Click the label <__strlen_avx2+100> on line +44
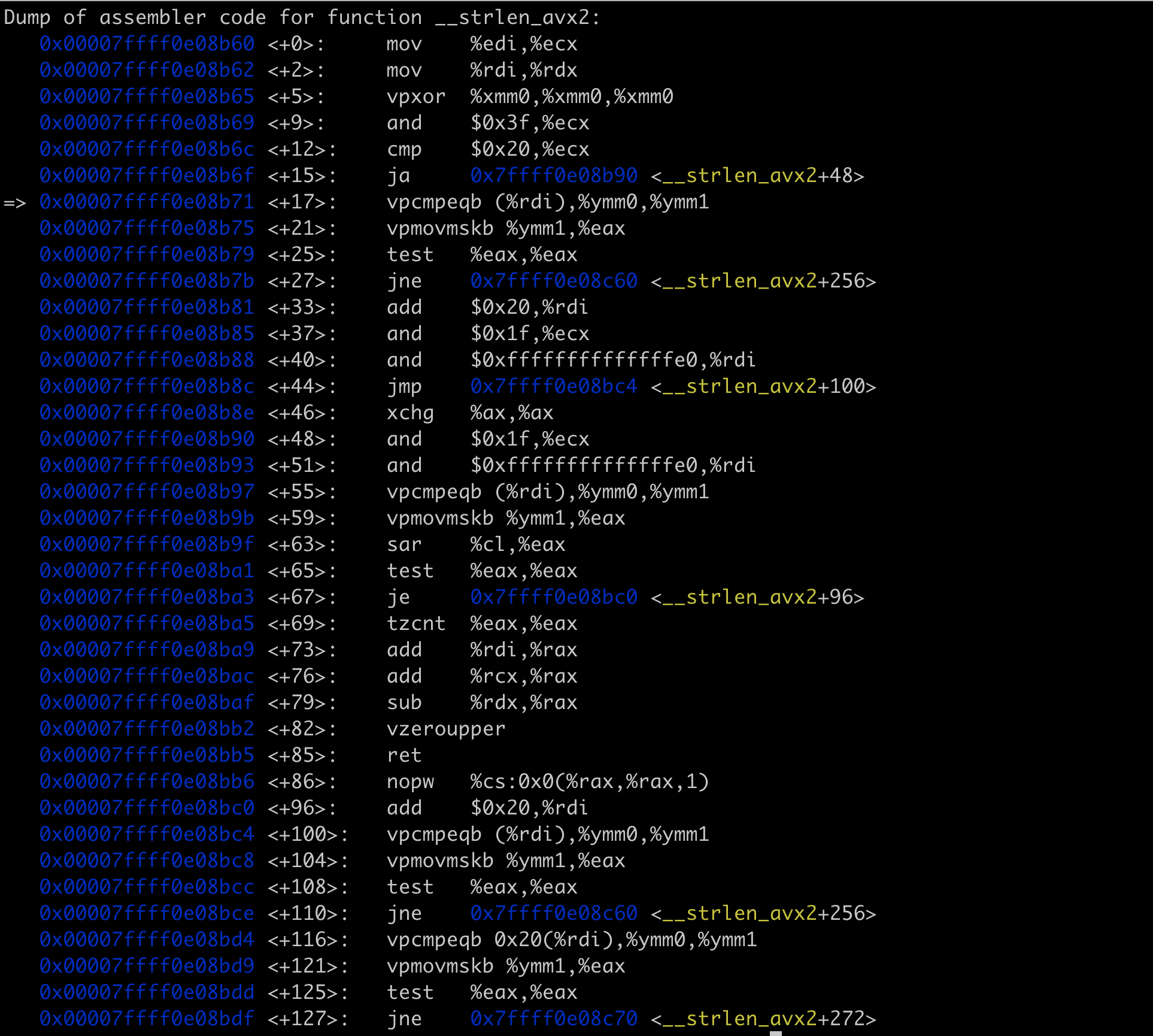 (x=763, y=386)
